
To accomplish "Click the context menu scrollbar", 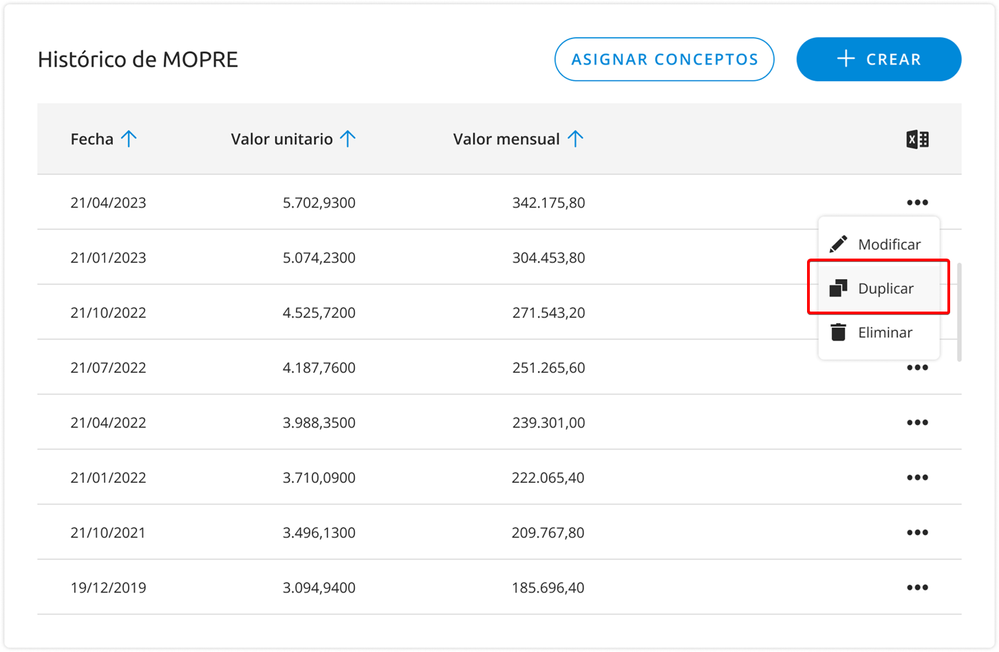I will coord(959,311).
